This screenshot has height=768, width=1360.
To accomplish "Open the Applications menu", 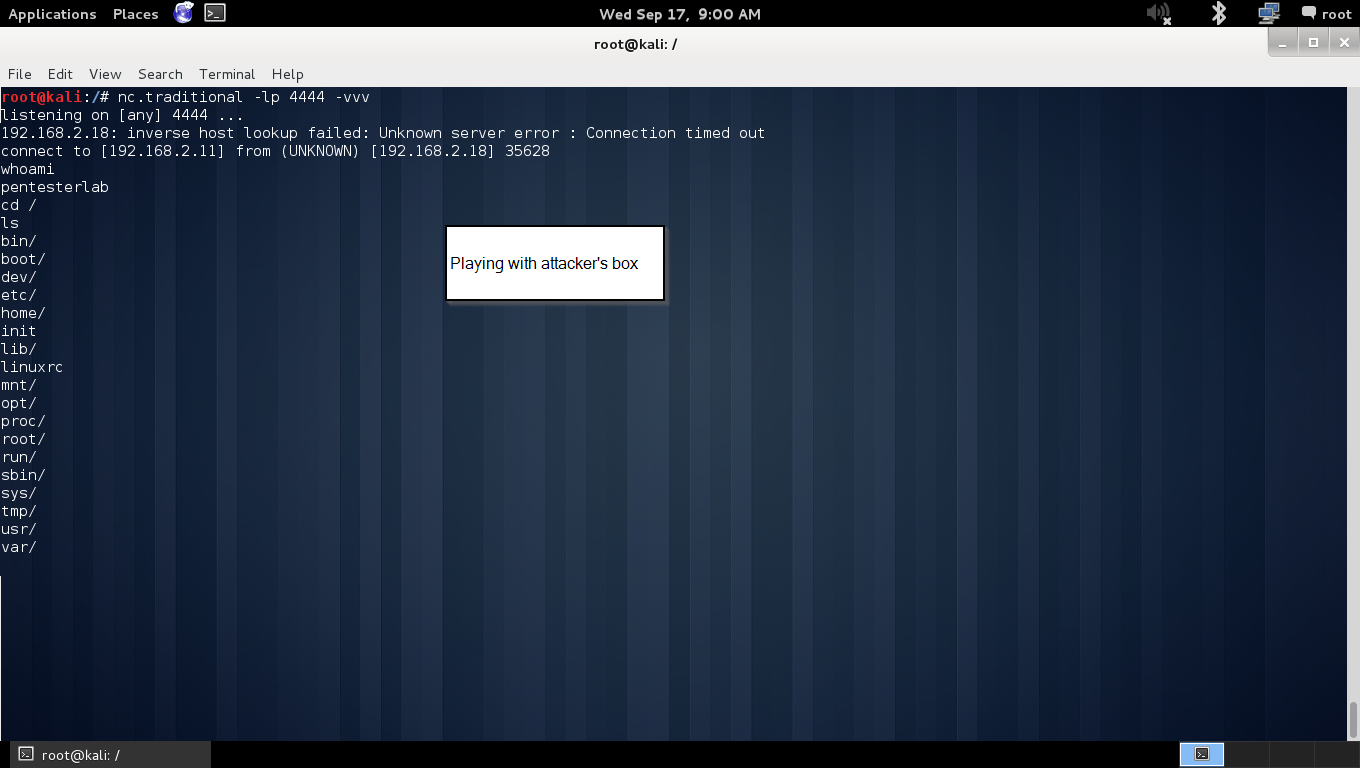I will point(52,14).
